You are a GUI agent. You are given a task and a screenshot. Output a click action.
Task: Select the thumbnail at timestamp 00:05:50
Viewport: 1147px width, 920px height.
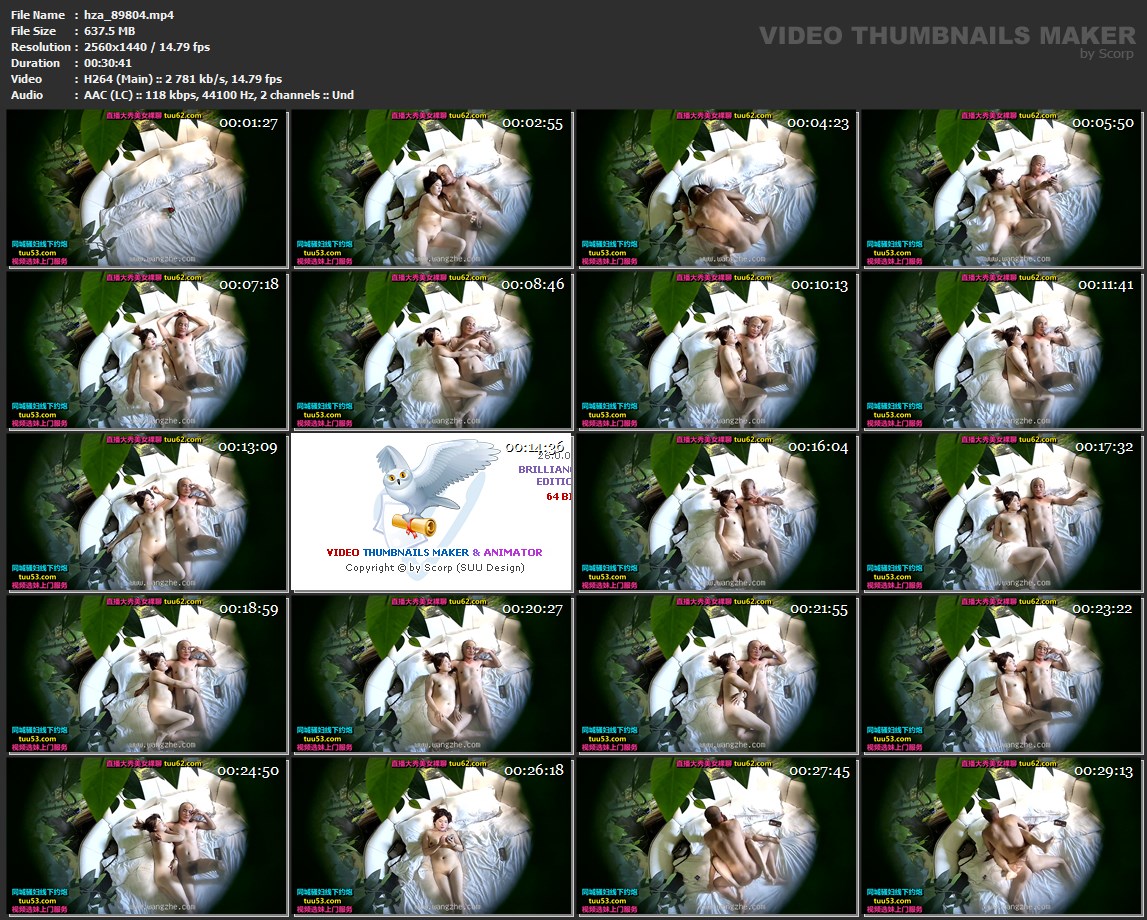pyautogui.click(x=1003, y=188)
